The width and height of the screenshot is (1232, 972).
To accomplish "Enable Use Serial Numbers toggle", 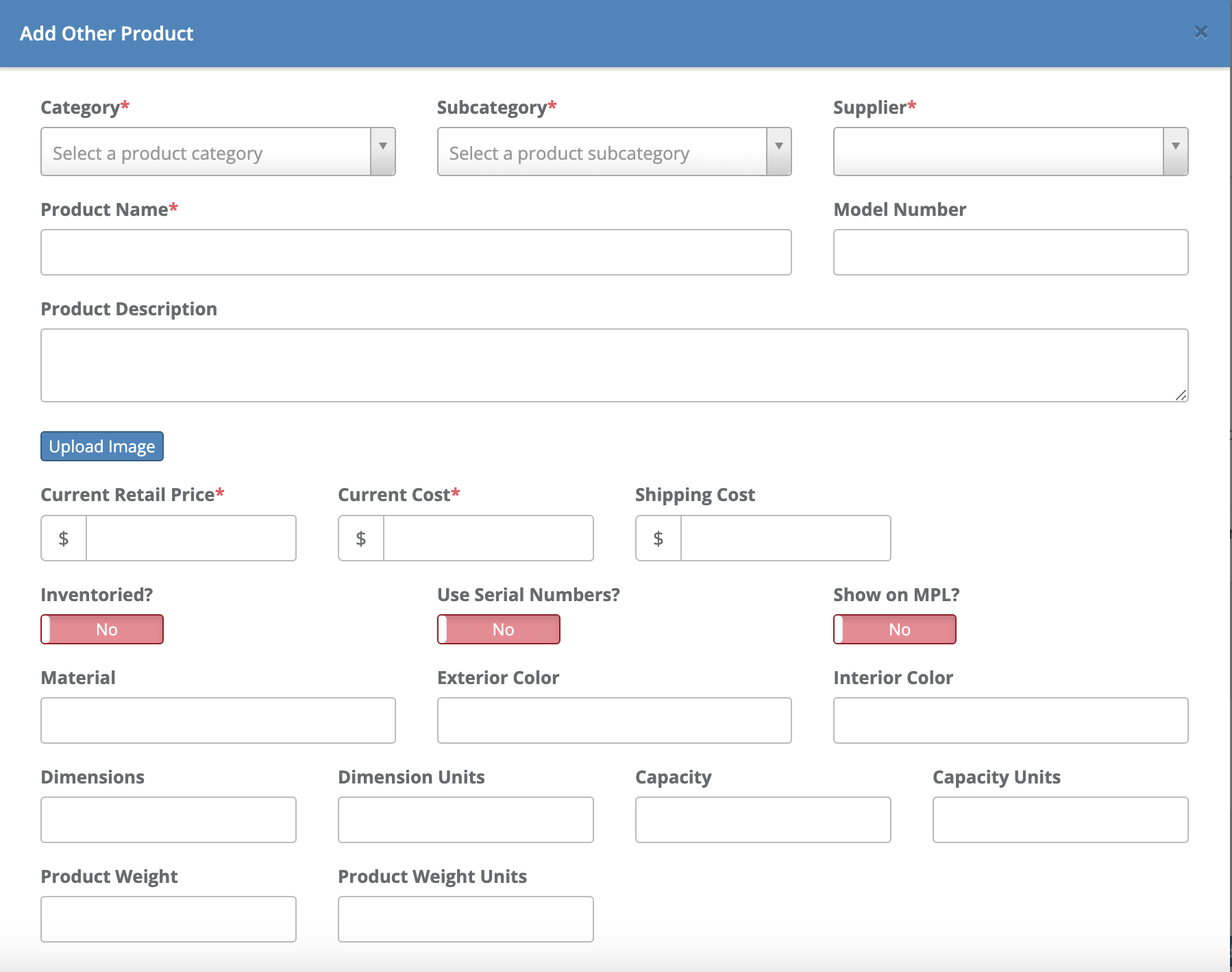I will click(x=498, y=629).
